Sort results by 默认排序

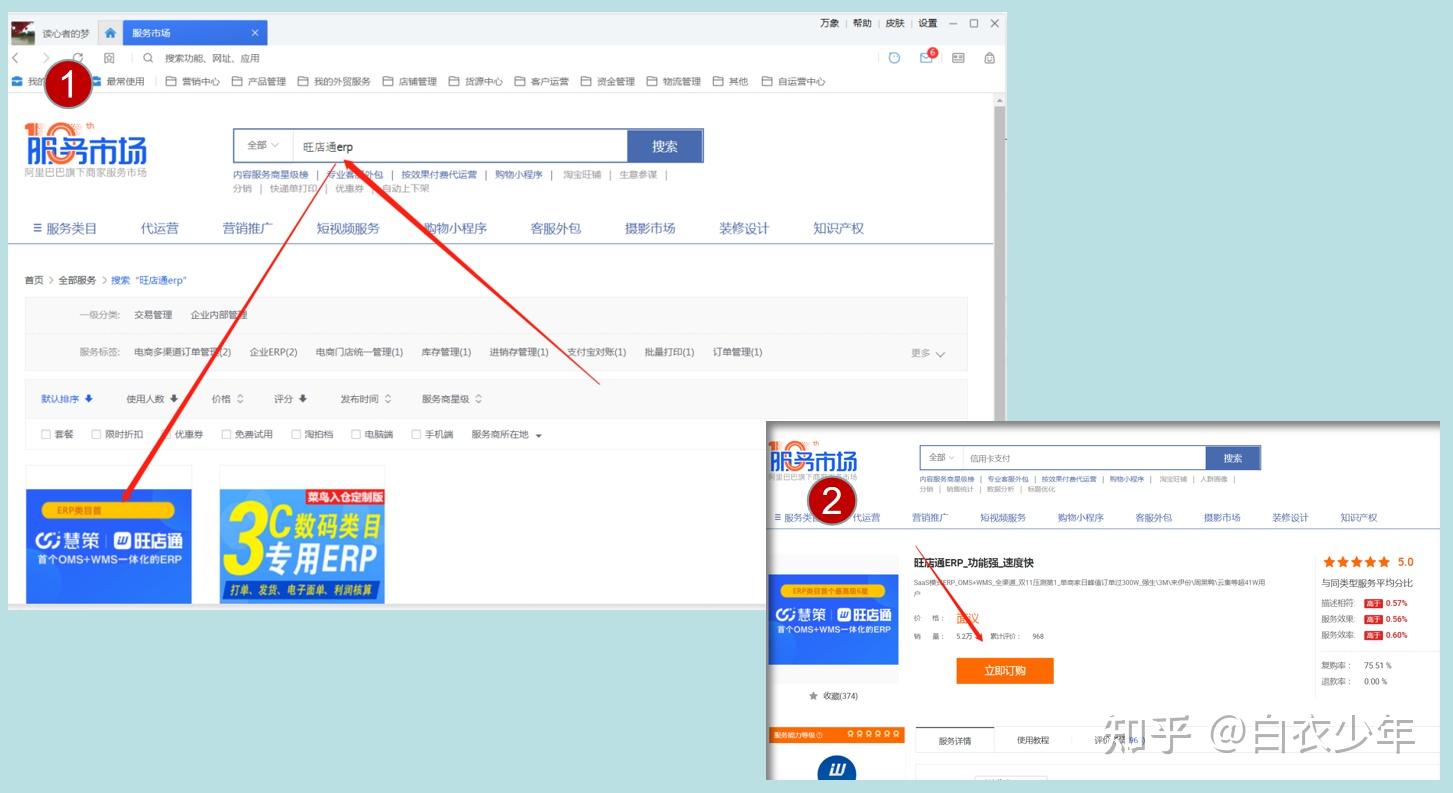(x=67, y=399)
